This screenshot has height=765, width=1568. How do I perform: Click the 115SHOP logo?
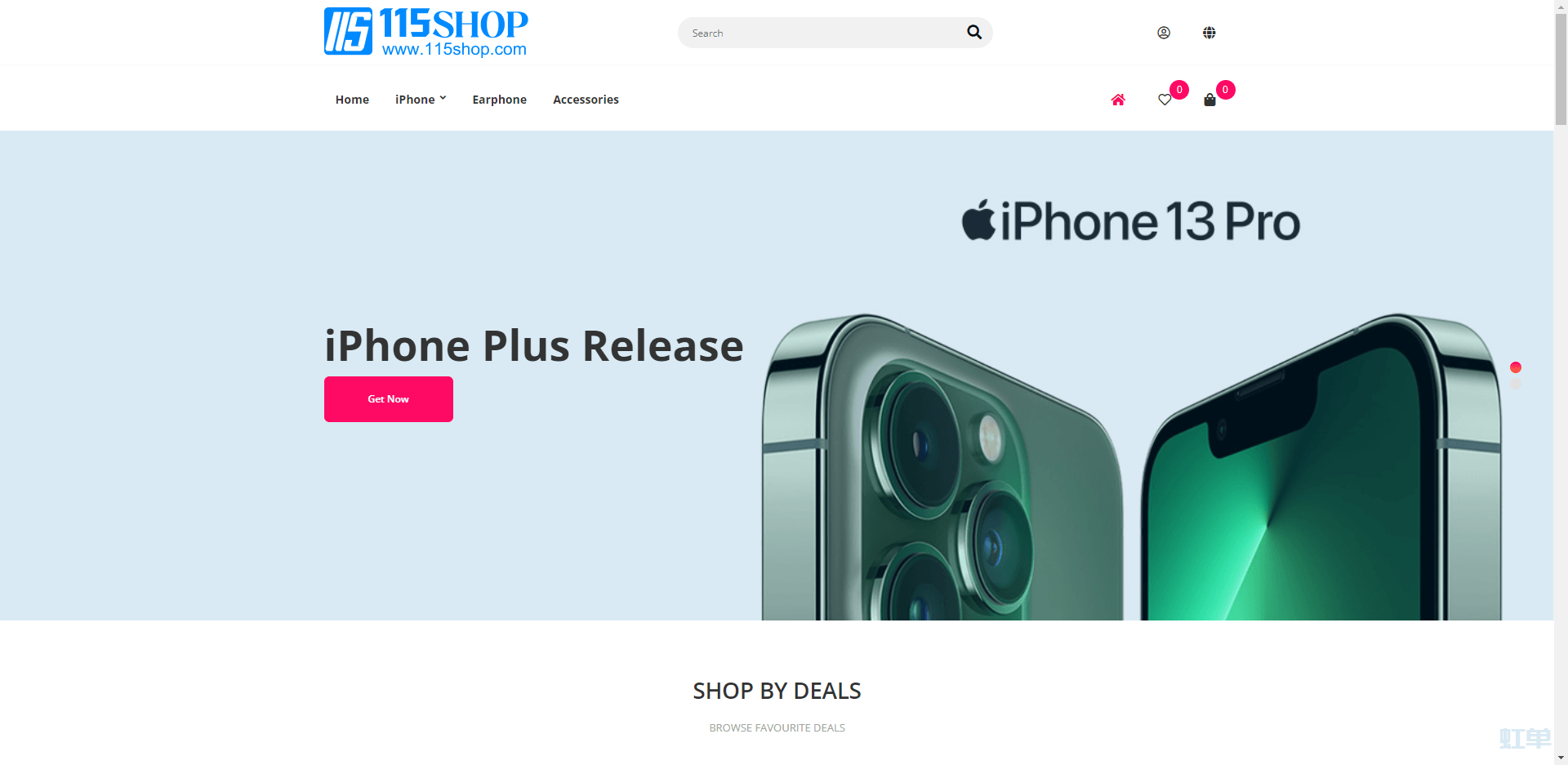click(x=426, y=32)
